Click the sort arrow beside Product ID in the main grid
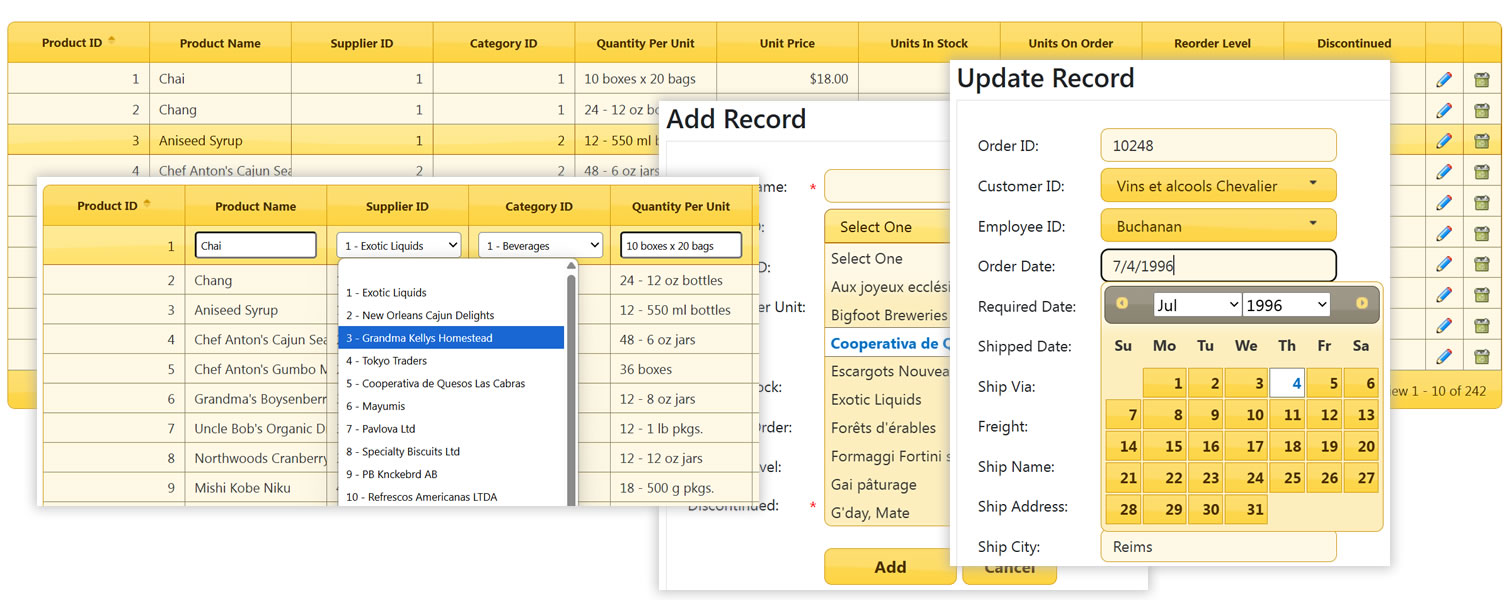Image resolution: width=1508 pixels, height=600 pixels. coord(111,41)
